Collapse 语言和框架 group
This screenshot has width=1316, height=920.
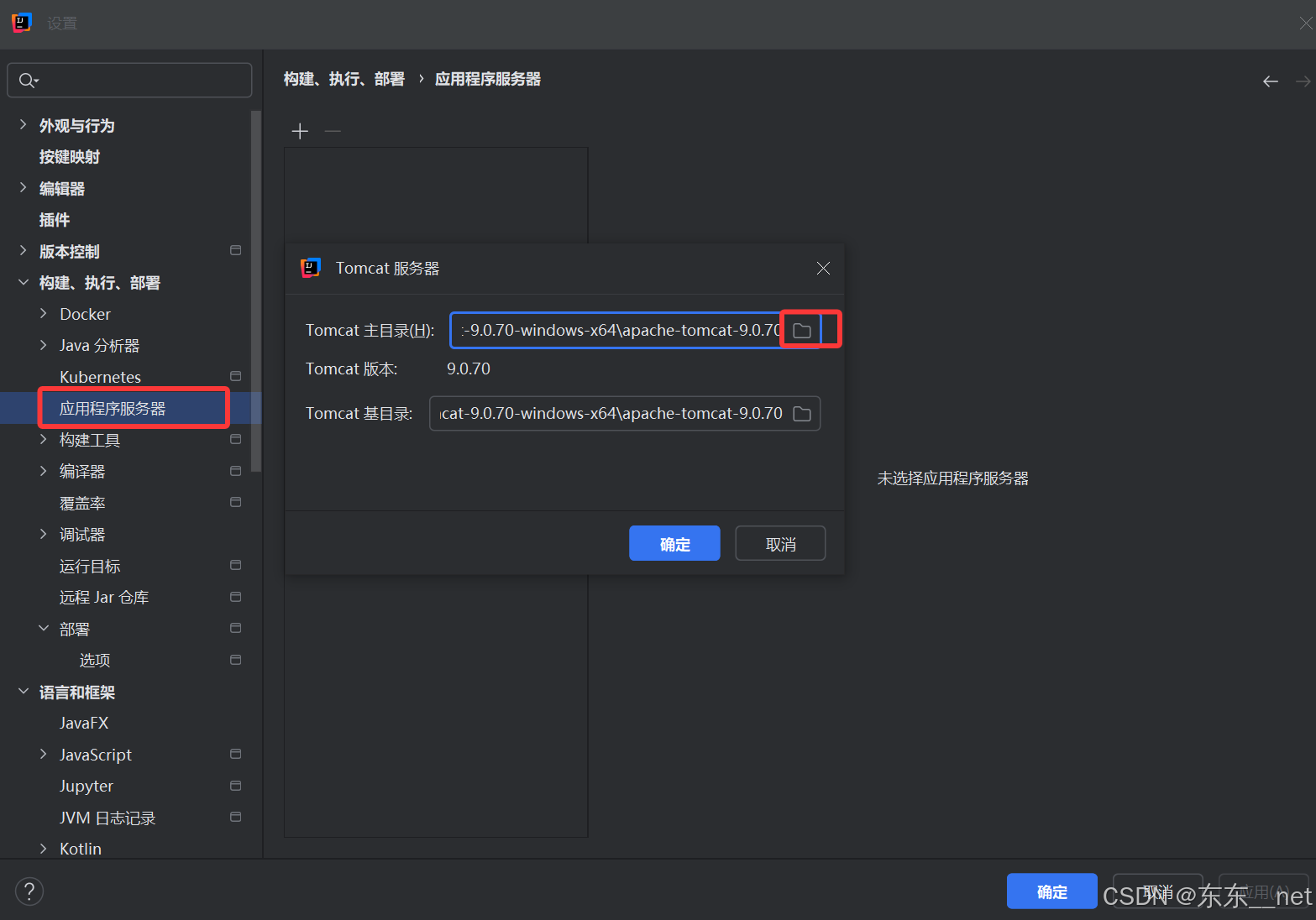pos(24,691)
